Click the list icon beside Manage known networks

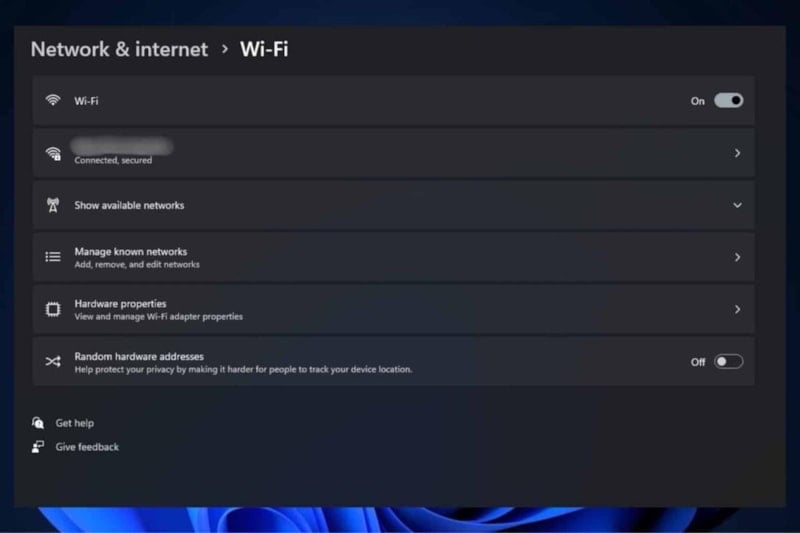[53, 257]
